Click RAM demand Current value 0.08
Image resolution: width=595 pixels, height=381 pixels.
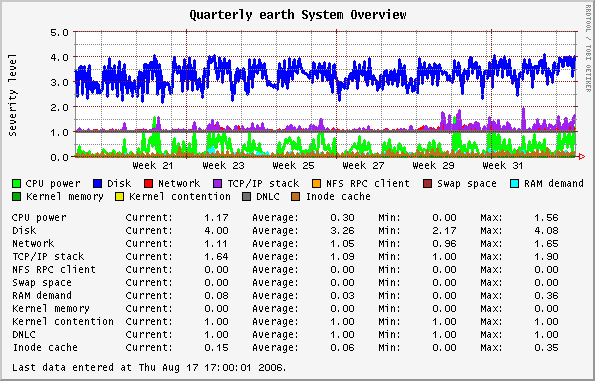(x=216, y=296)
